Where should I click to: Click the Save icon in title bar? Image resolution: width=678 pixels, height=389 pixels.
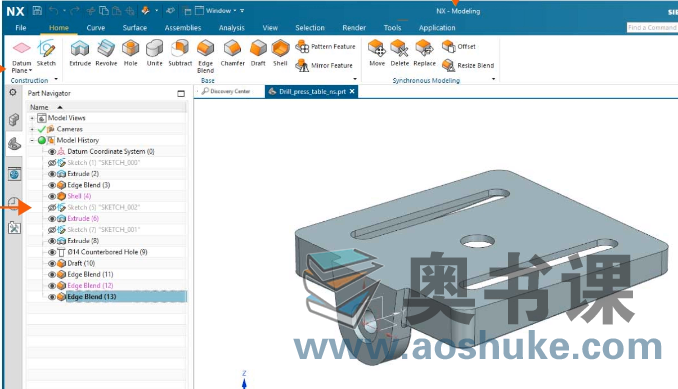[x=37, y=10]
